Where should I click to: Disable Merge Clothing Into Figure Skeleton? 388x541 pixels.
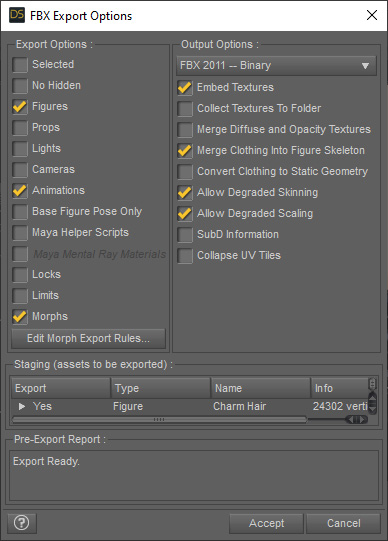click(x=185, y=151)
